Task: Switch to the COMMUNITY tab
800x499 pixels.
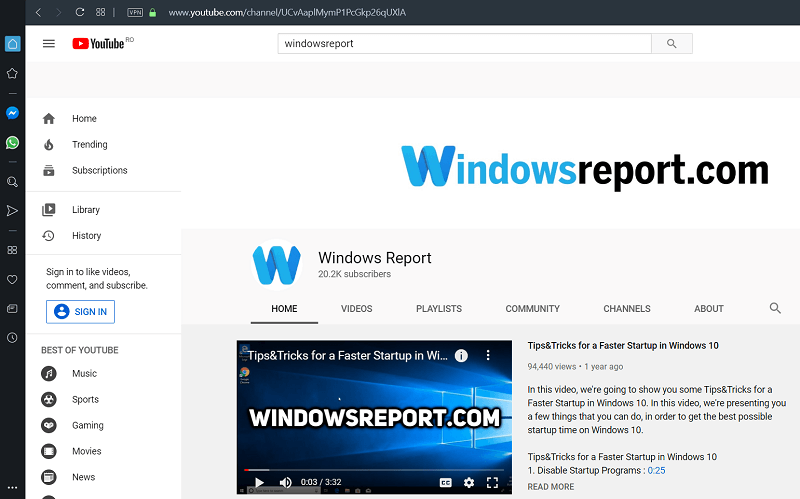Action: [533, 309]
